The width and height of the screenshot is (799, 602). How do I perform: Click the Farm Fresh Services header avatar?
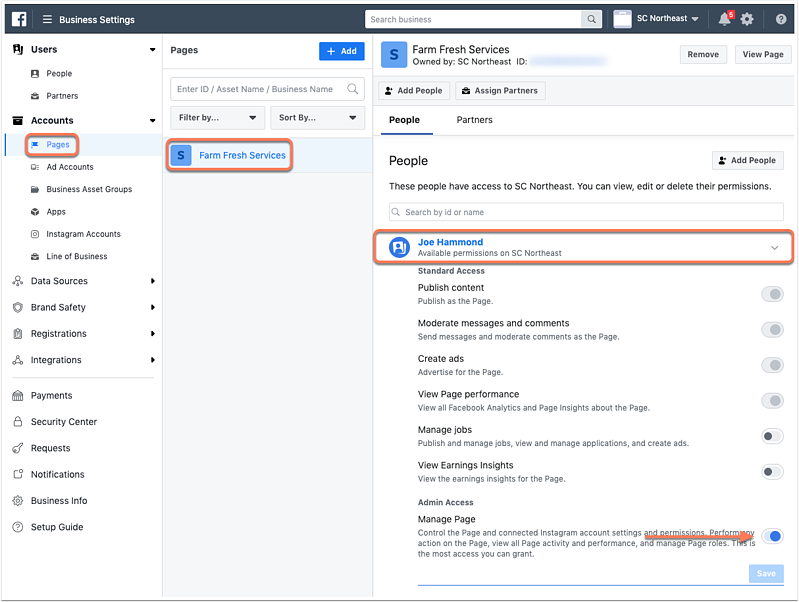coord(394,55)
